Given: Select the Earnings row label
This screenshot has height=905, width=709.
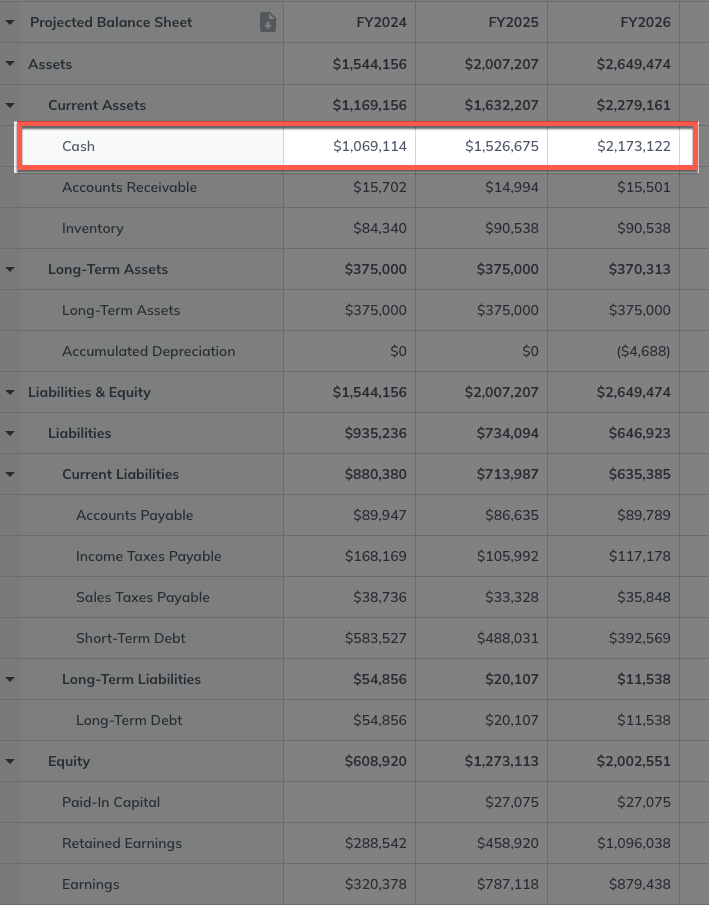Looking at the screenshot, I should pos(91,884).
